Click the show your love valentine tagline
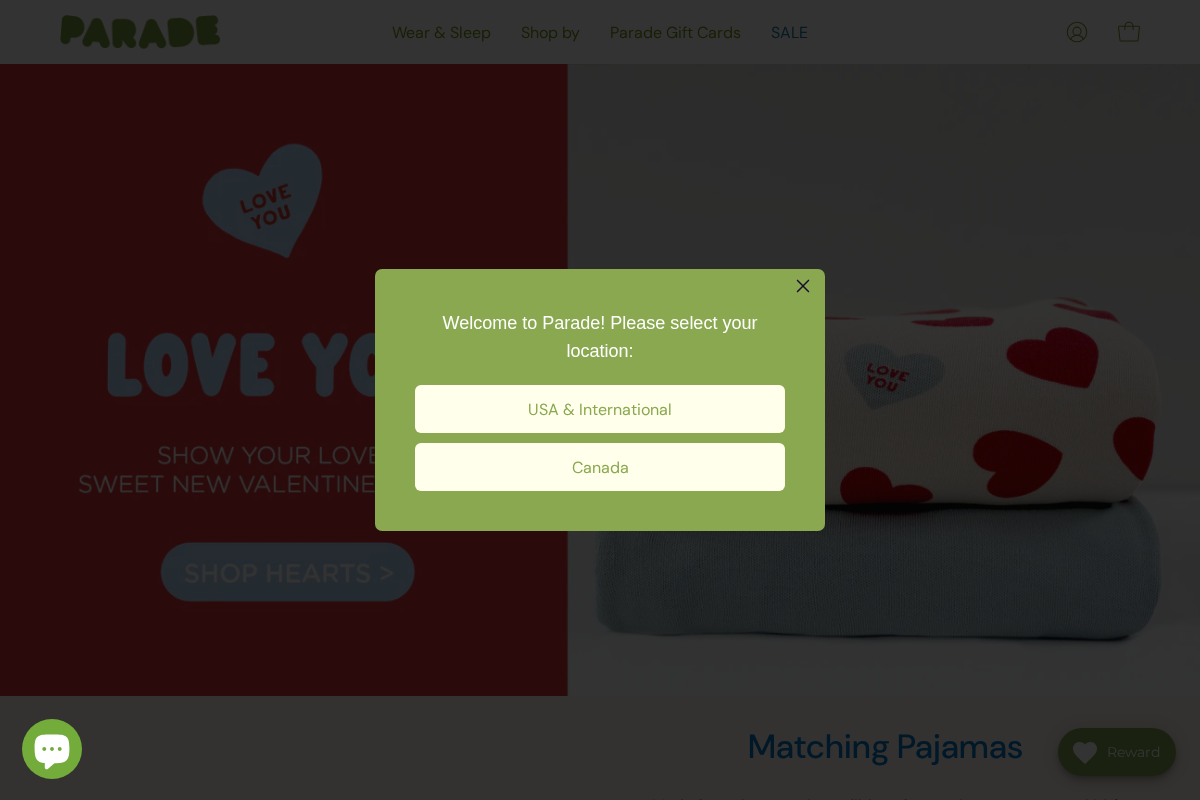Image resolution: width=1200 pixels, height=800 pixels. point(228,470)
